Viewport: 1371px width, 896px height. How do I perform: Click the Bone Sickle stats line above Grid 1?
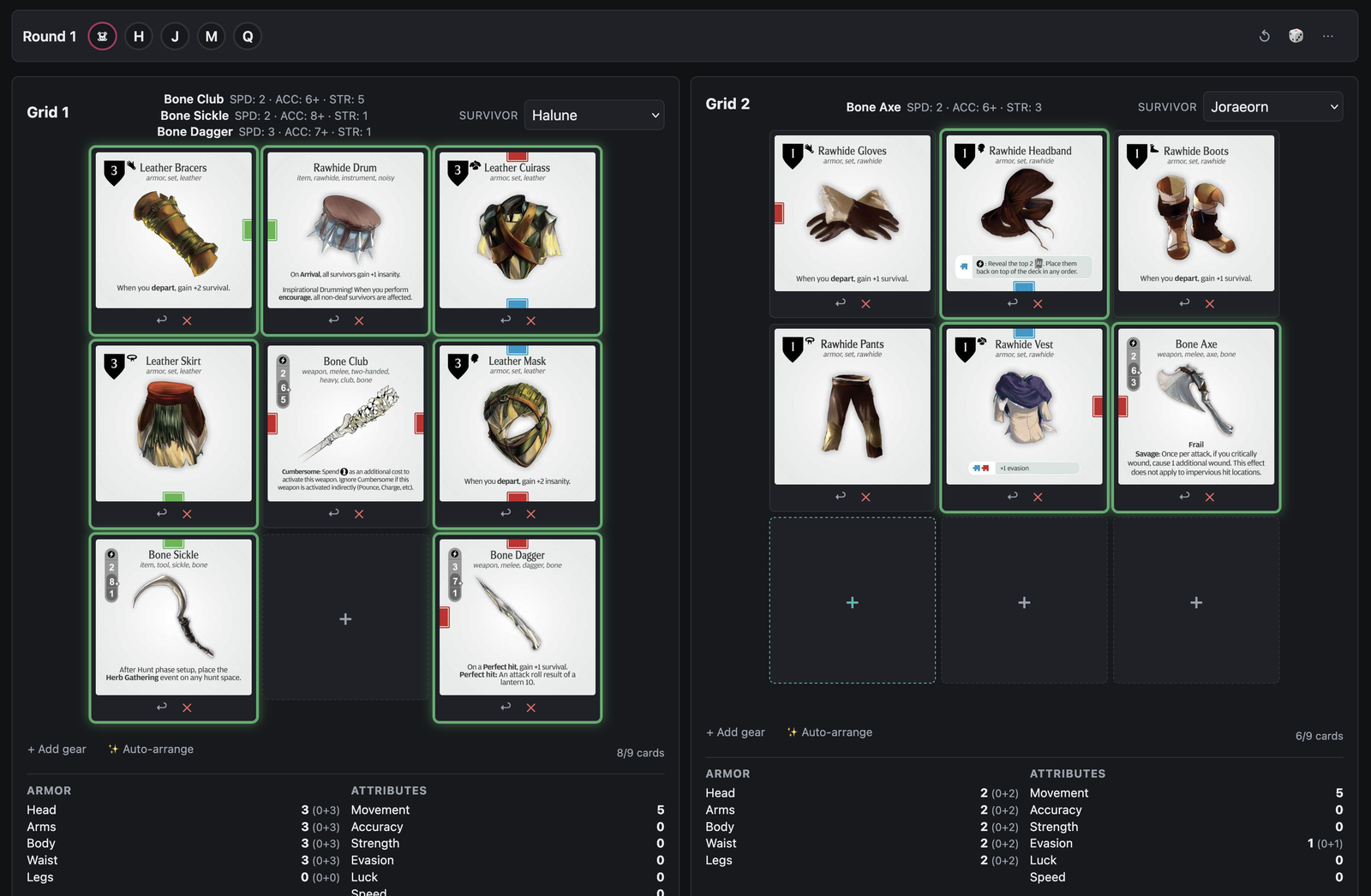(264, 116)
